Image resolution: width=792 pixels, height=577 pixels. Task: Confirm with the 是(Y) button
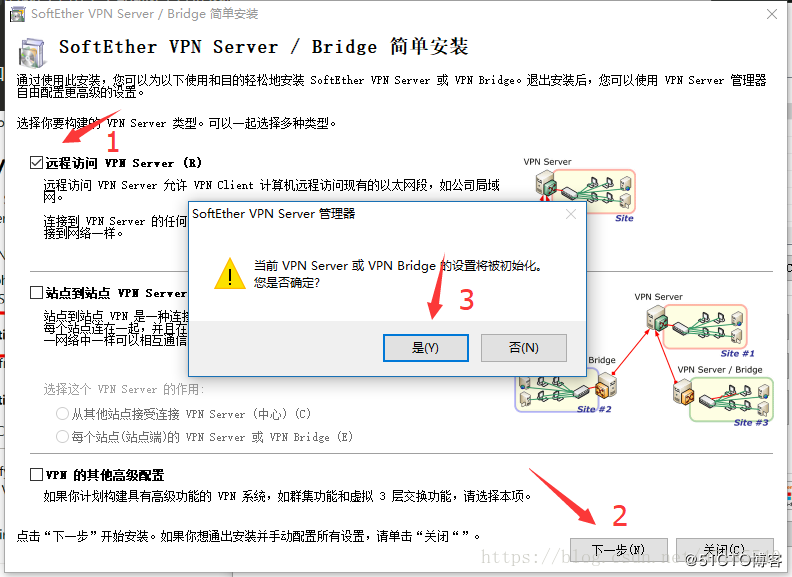[x=425, y=348]
